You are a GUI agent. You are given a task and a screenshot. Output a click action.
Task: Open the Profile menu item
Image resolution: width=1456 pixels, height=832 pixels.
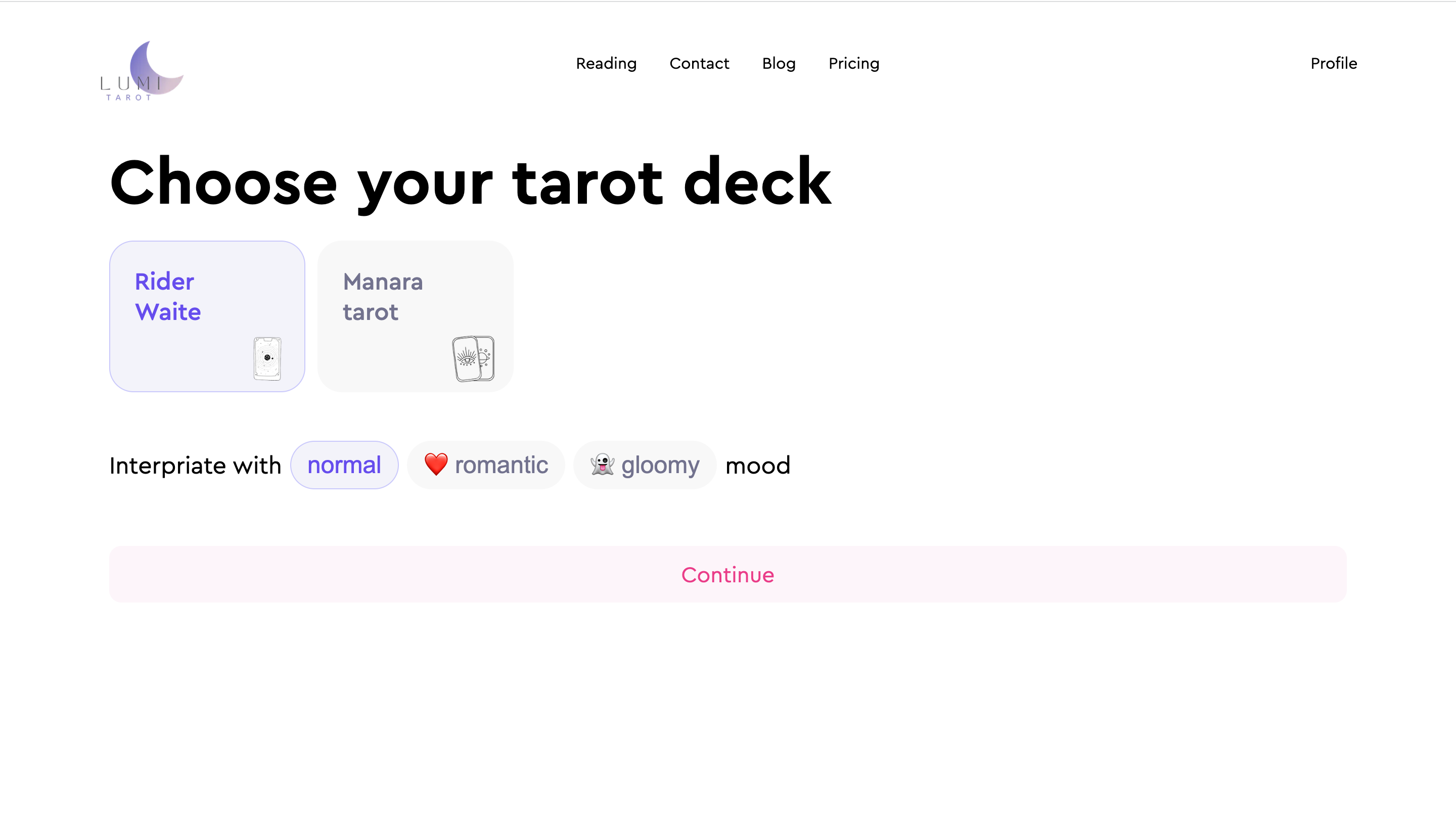1333,63
